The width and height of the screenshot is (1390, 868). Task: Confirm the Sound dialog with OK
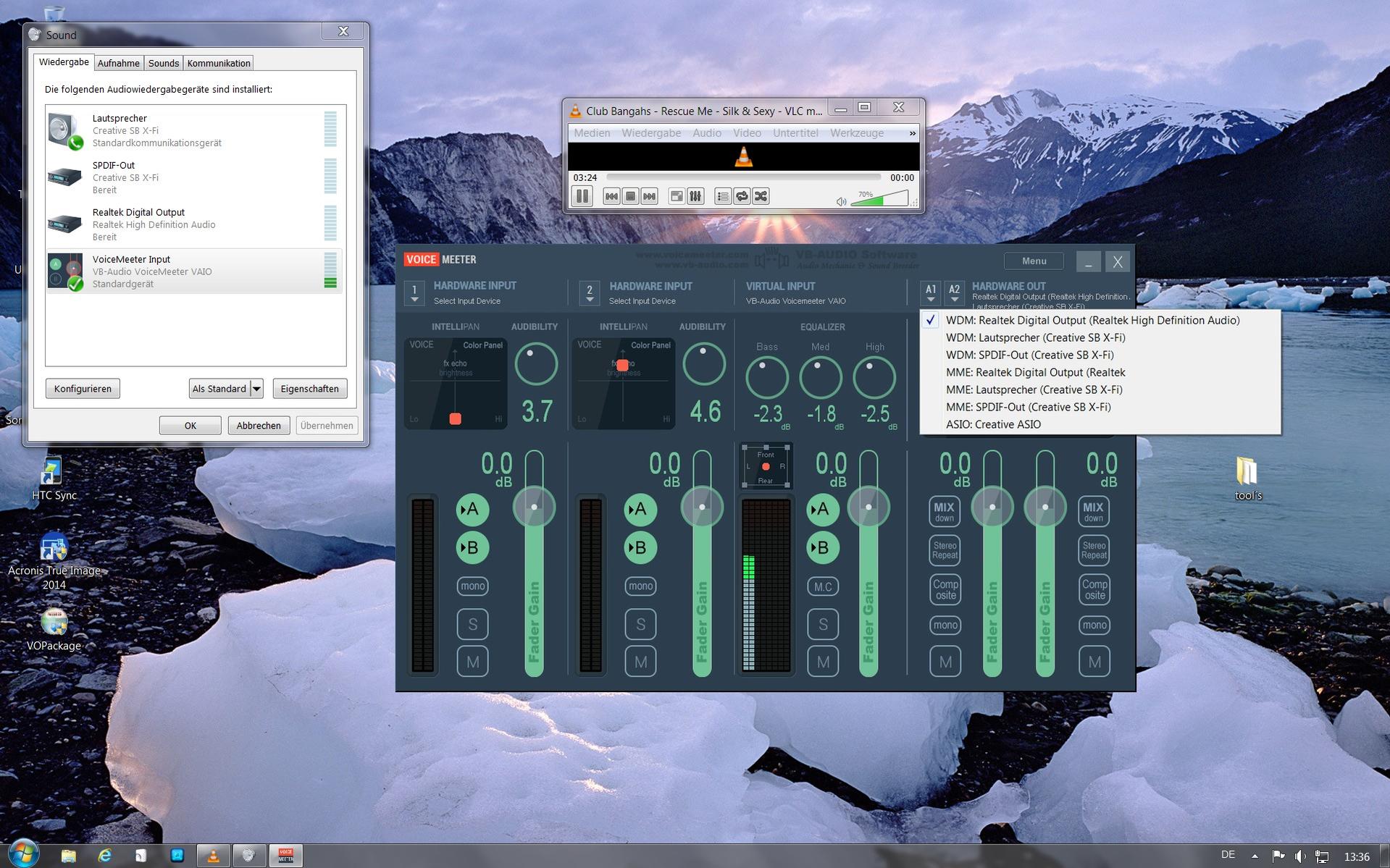[191, 426]
